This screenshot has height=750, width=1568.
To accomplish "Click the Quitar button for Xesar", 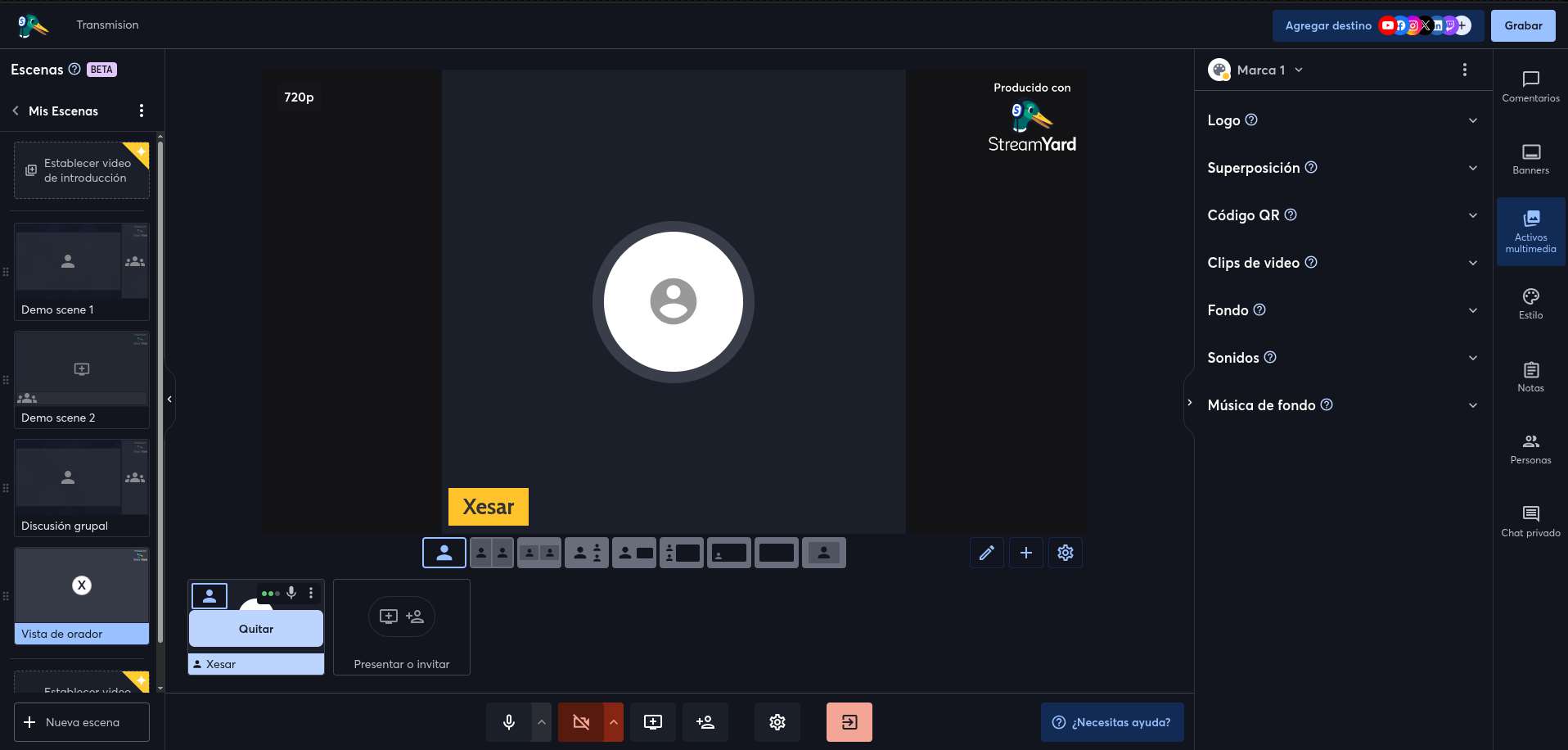I will [256, 629].
